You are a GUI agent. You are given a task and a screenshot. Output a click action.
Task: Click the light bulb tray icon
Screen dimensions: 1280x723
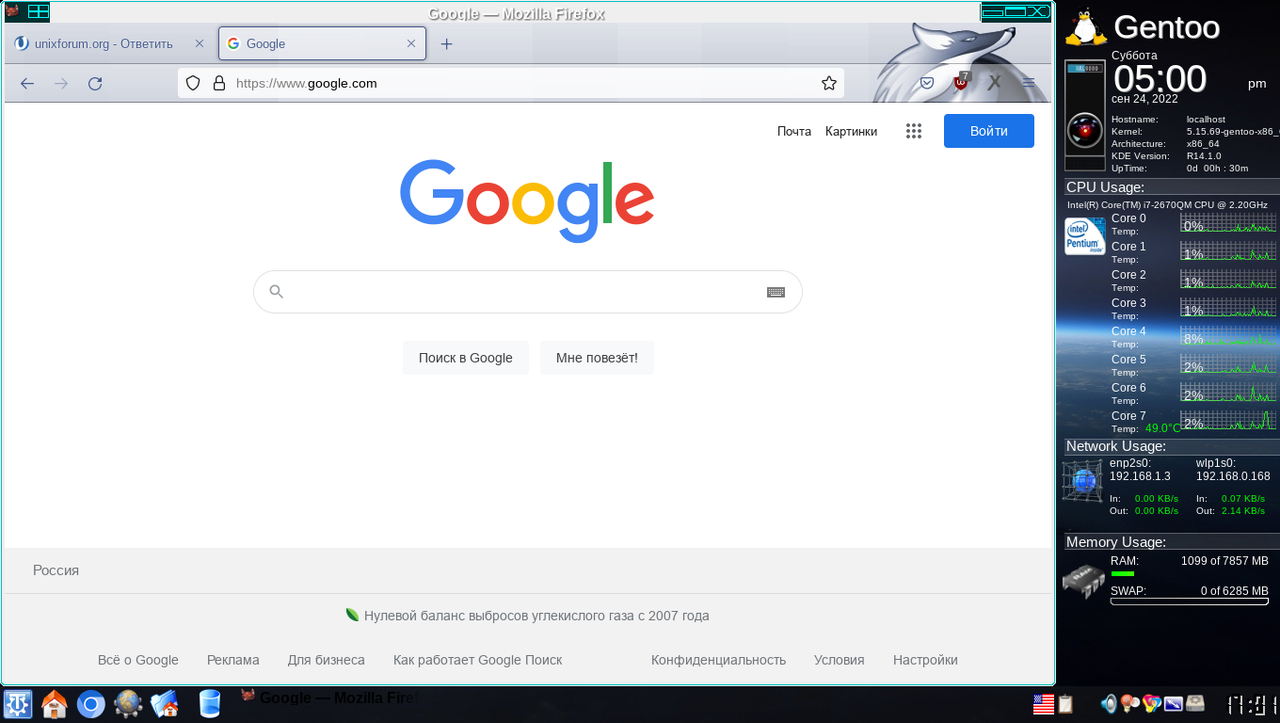tap(1130, 704)
